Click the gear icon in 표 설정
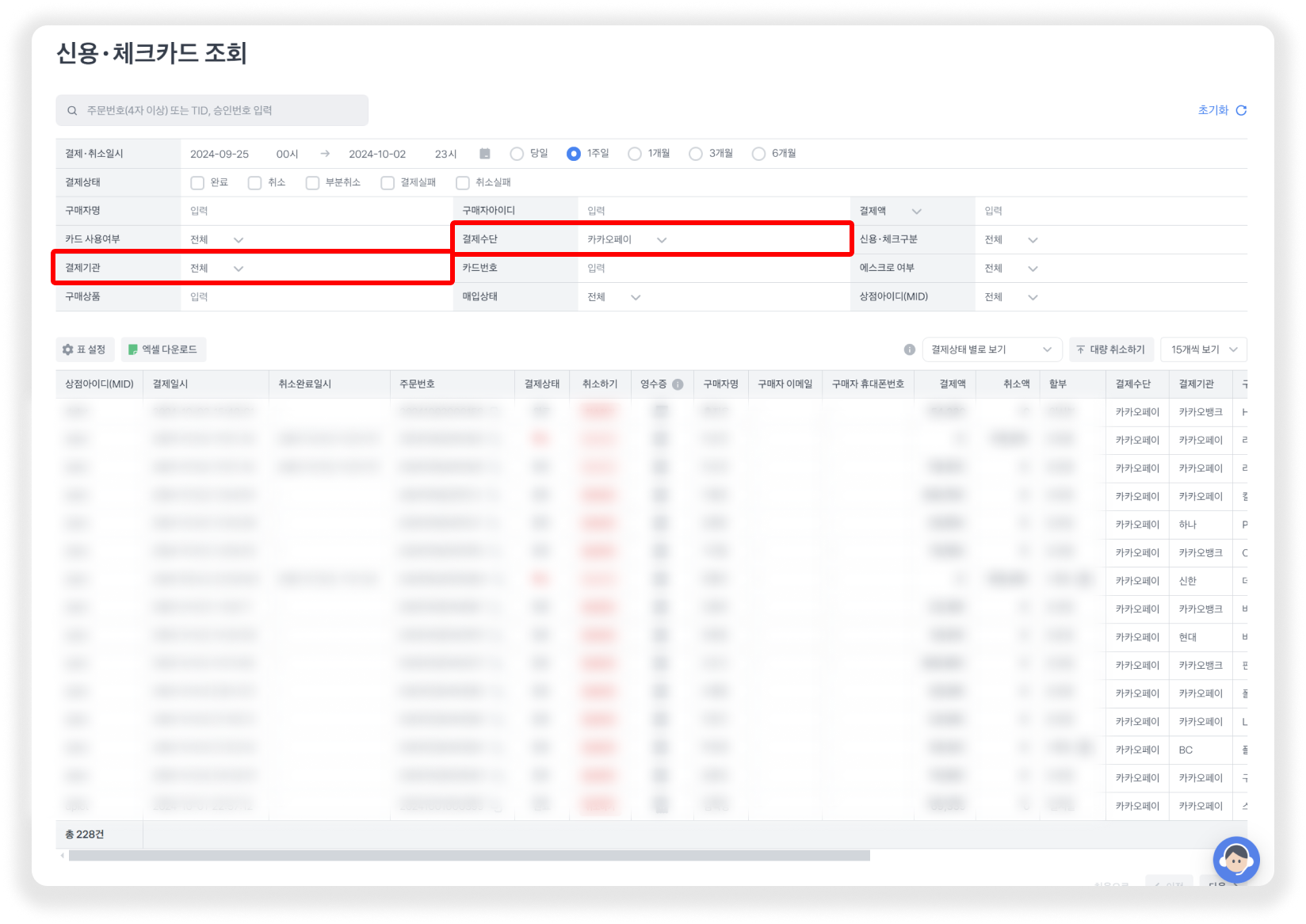 pos(68,349)
